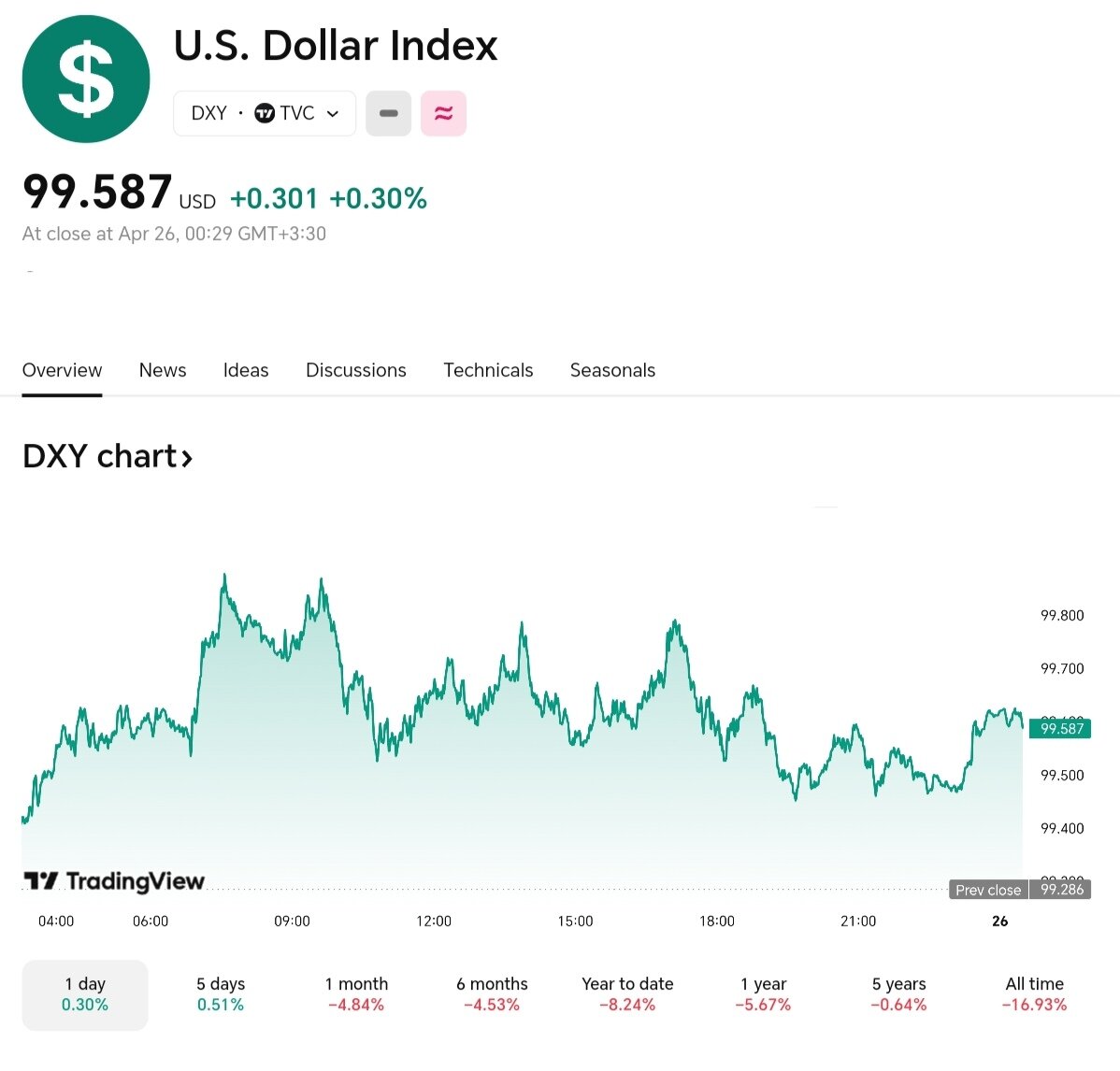The height and width of the screenshot is (1071, 1120).
Task: Click the Prev close label on chart
Action: [988, 890]
